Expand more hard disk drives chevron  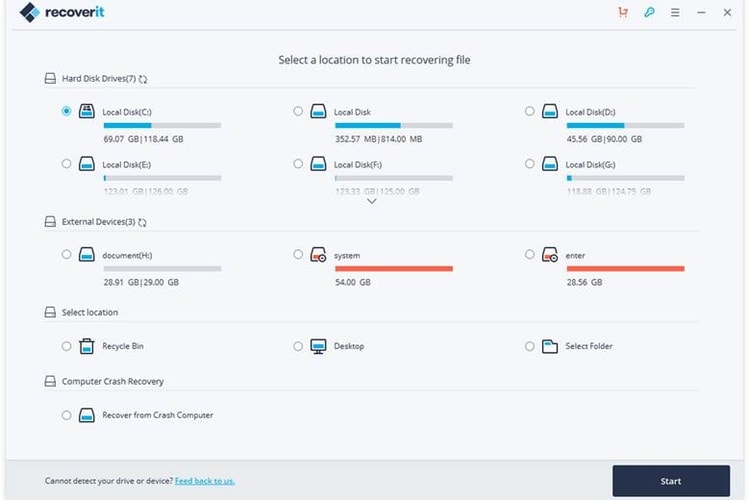click(x=372, y=201)
